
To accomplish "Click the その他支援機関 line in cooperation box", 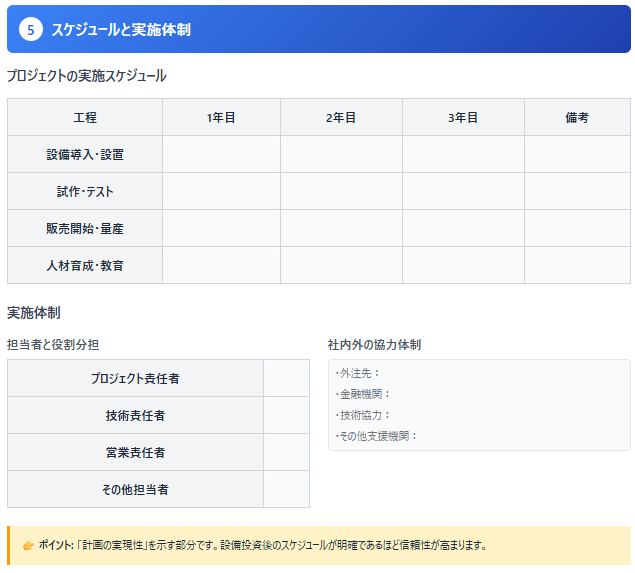I will [377, 436].
